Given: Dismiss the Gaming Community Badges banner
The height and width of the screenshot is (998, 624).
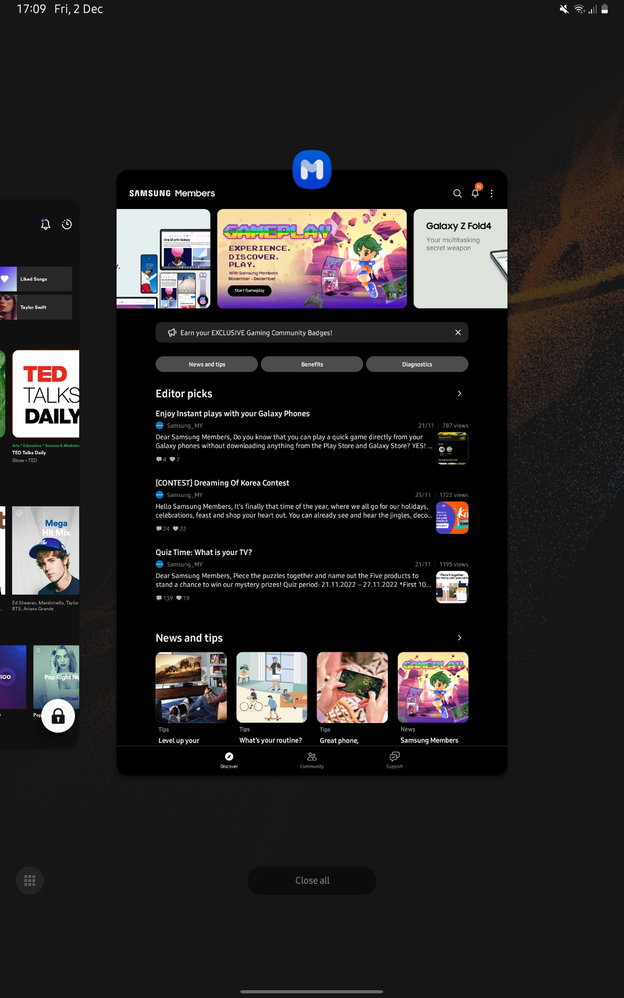Looking at the screenshot, I should (458, 332).
